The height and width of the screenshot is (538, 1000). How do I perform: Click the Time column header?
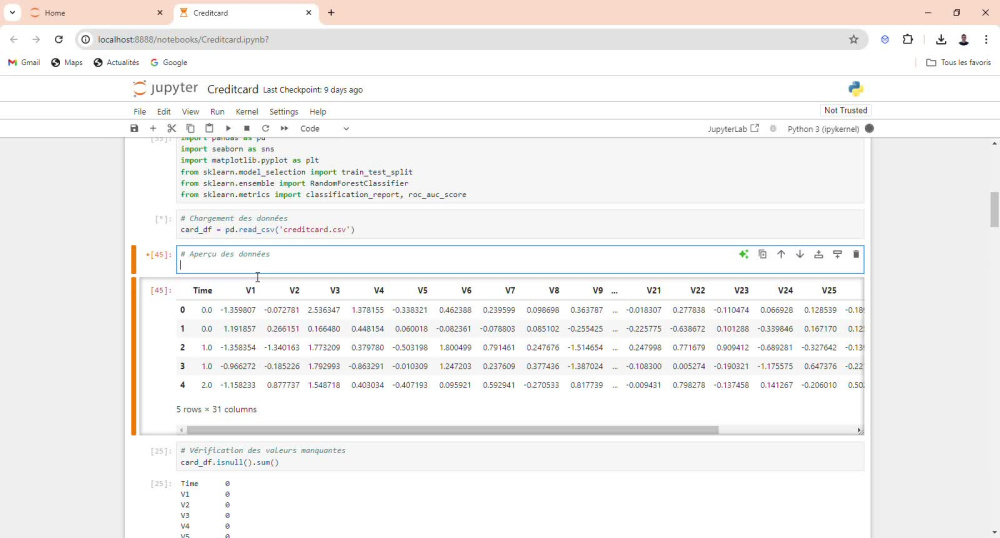tap(202, 290)
